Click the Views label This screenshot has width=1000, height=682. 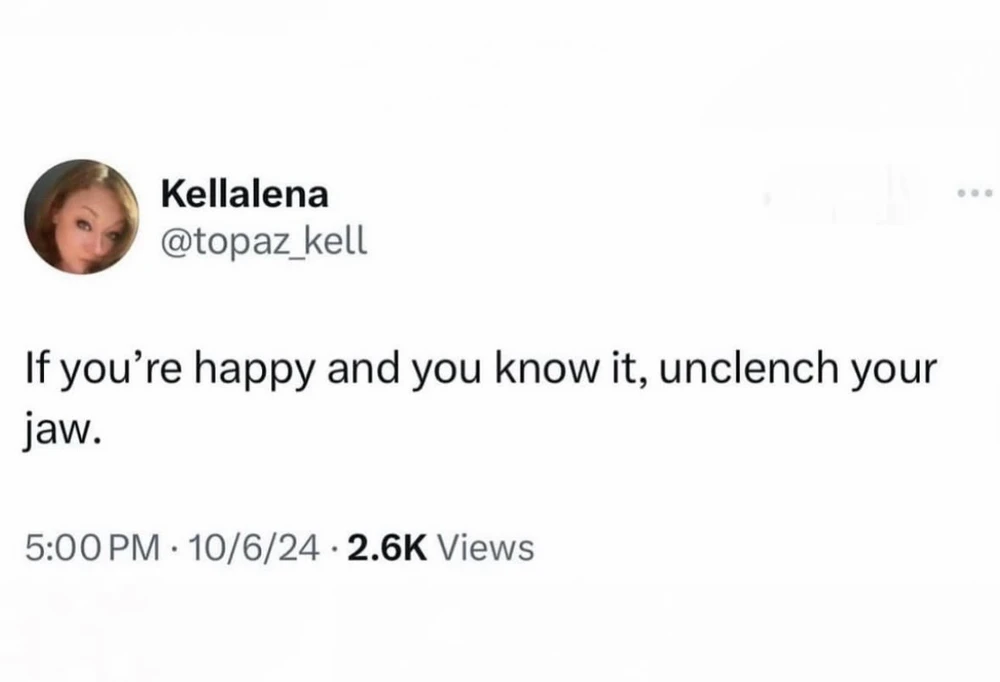point(486,547)
